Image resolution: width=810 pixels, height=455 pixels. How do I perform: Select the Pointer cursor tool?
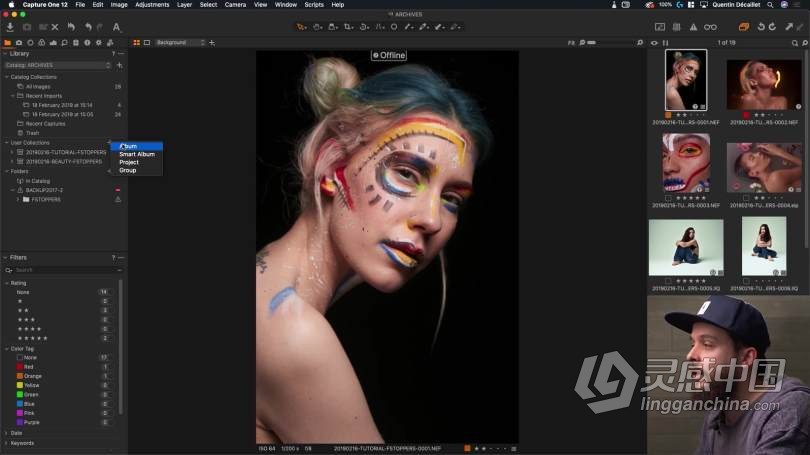pyautogui.click(x=301, y=27)
